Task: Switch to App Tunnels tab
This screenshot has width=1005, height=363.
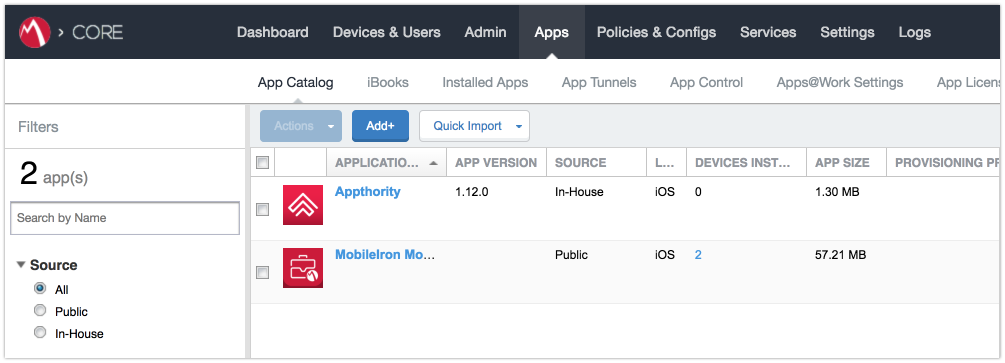Action: point(599,82)
